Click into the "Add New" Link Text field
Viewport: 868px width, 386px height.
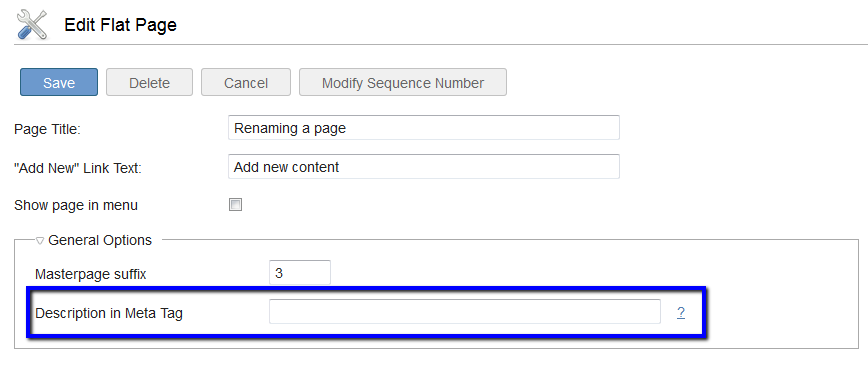tap(423, 167)
